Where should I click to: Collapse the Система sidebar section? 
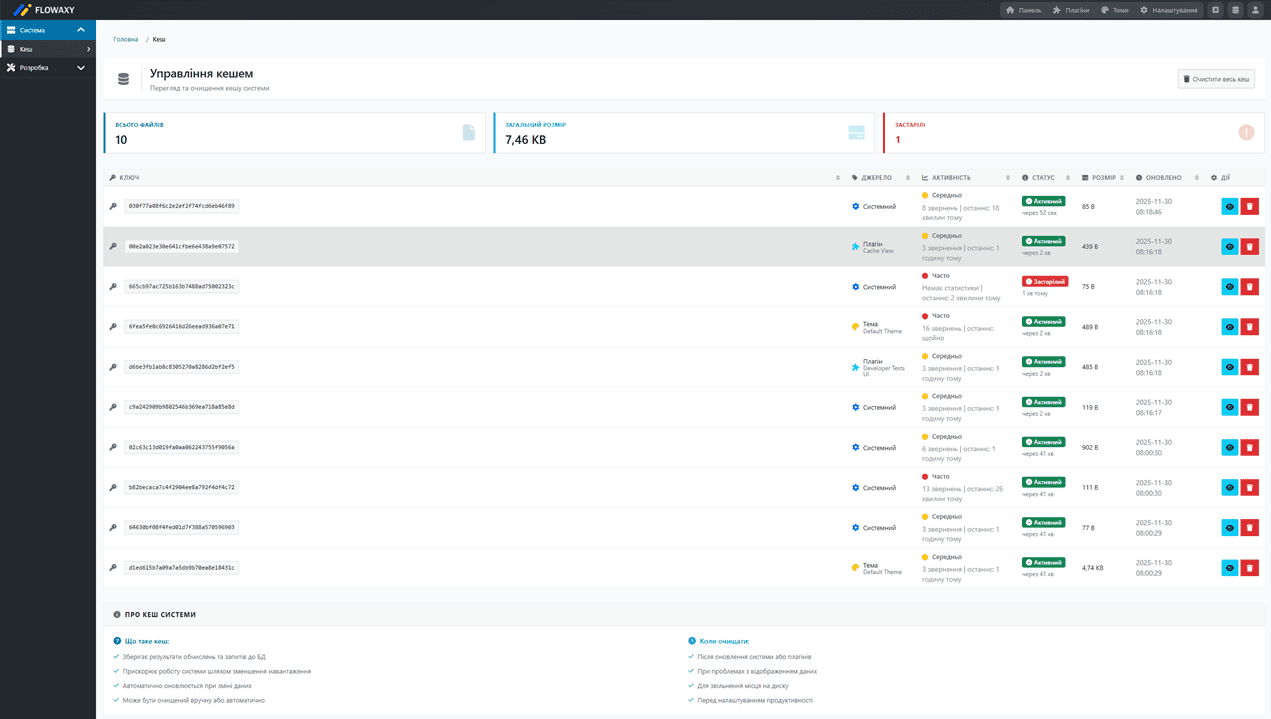pos(81,30)
